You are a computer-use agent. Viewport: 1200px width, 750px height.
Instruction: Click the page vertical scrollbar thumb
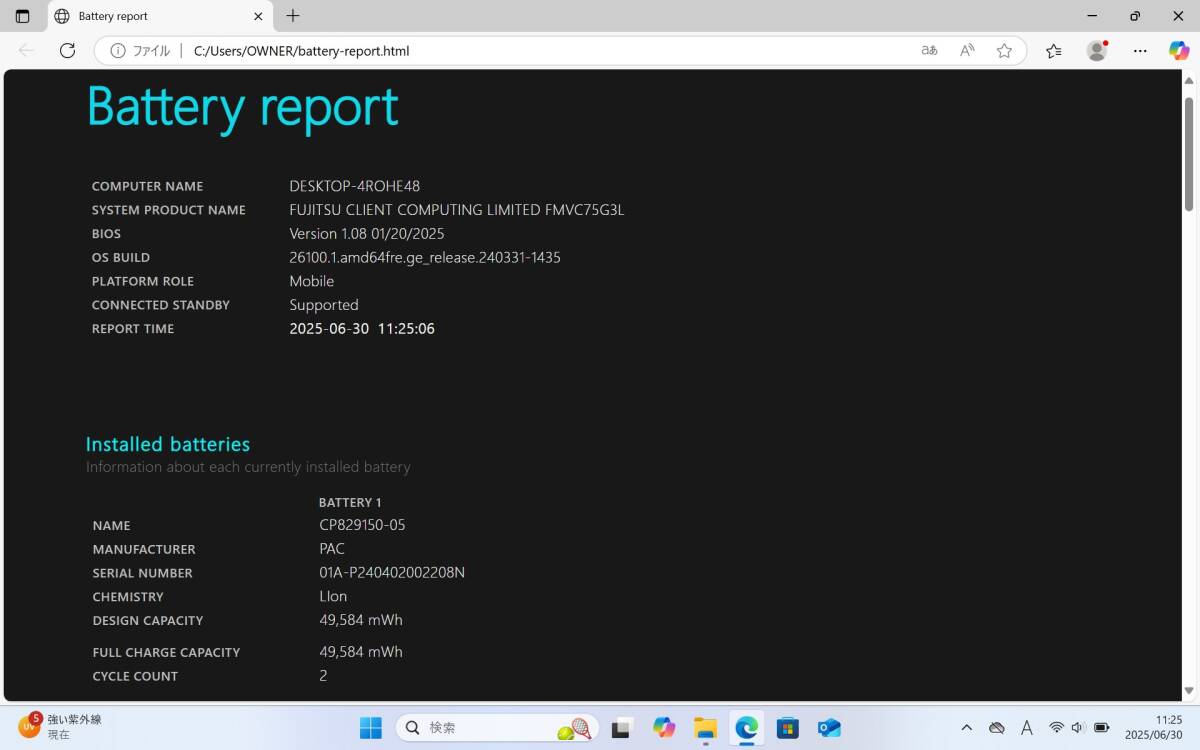[1189, 153]
